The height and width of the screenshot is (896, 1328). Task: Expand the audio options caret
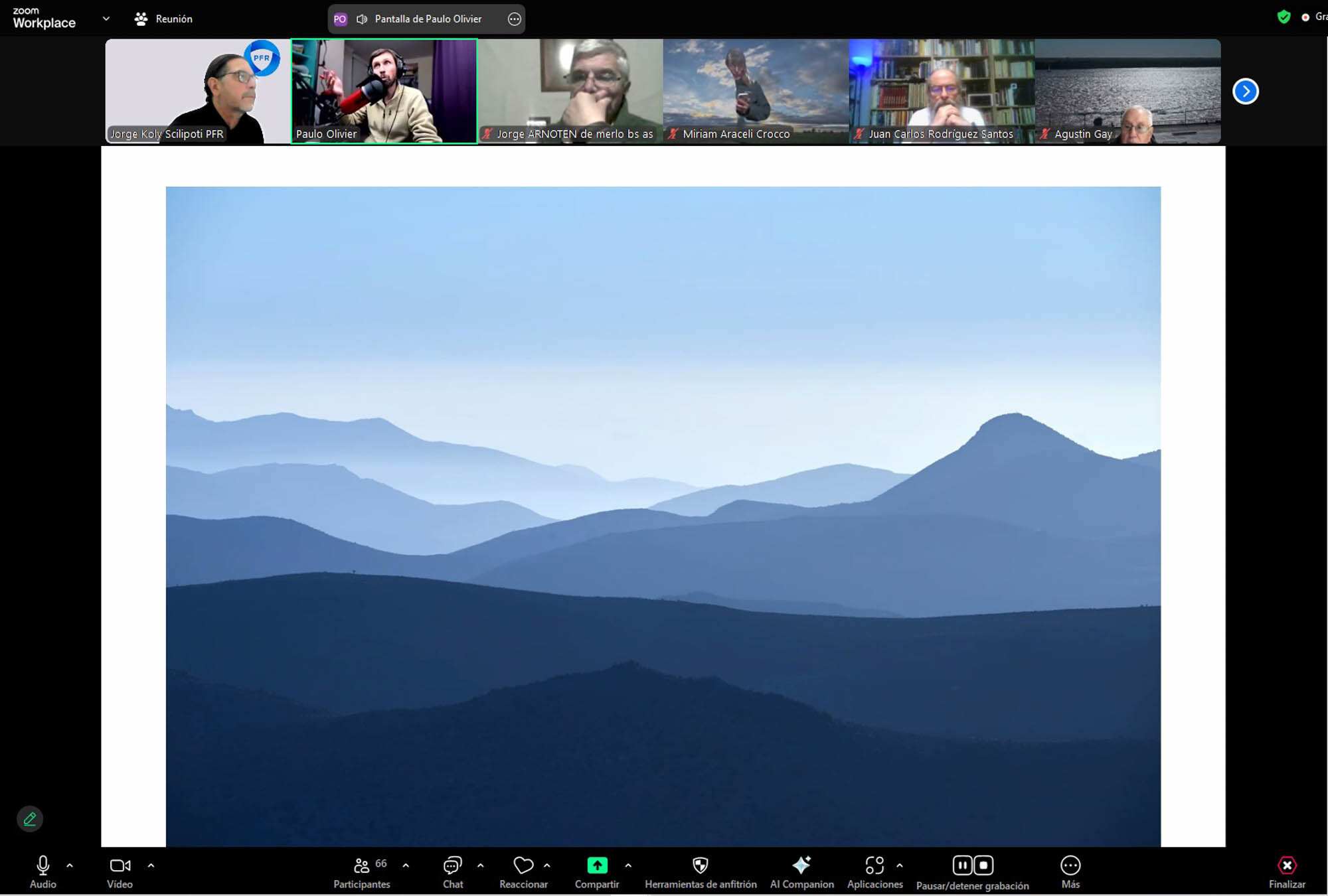70,865
